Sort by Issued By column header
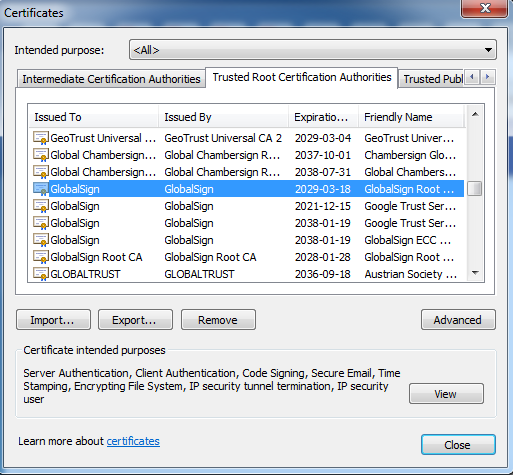This screenshot has height=475, width=513. [223, 117]
